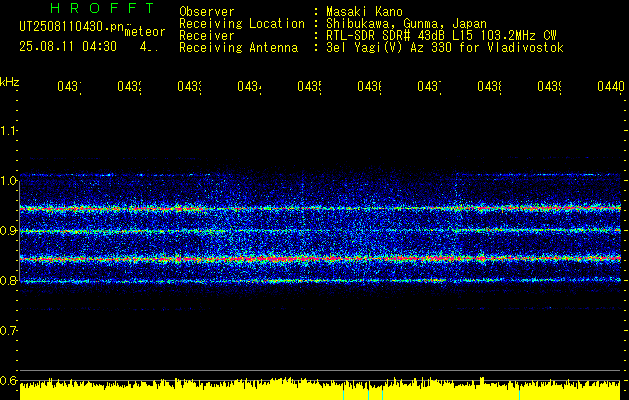Click the antenna text 3el Yagi(V) Az 330
Image resolution: width=629 pixels, height=400 pixels.
point(390,48)
